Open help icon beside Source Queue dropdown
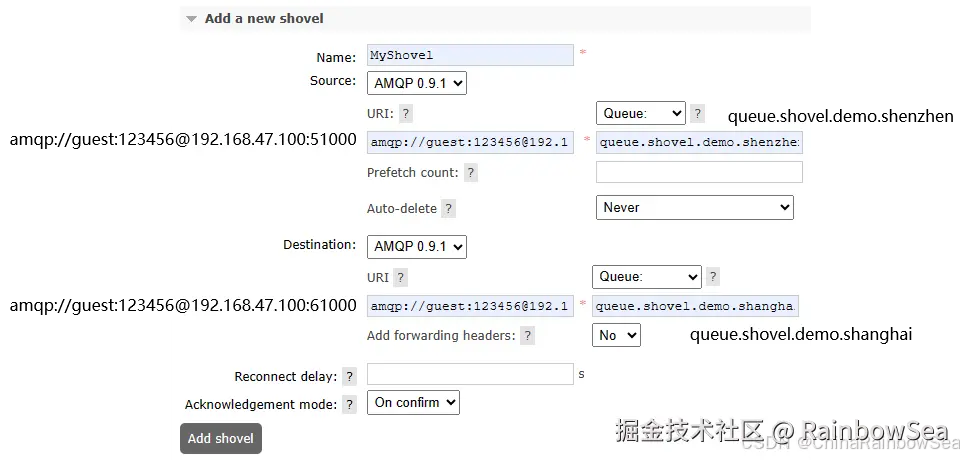The width and height of the screenshot is (964, 460). (x=697, y=113)
